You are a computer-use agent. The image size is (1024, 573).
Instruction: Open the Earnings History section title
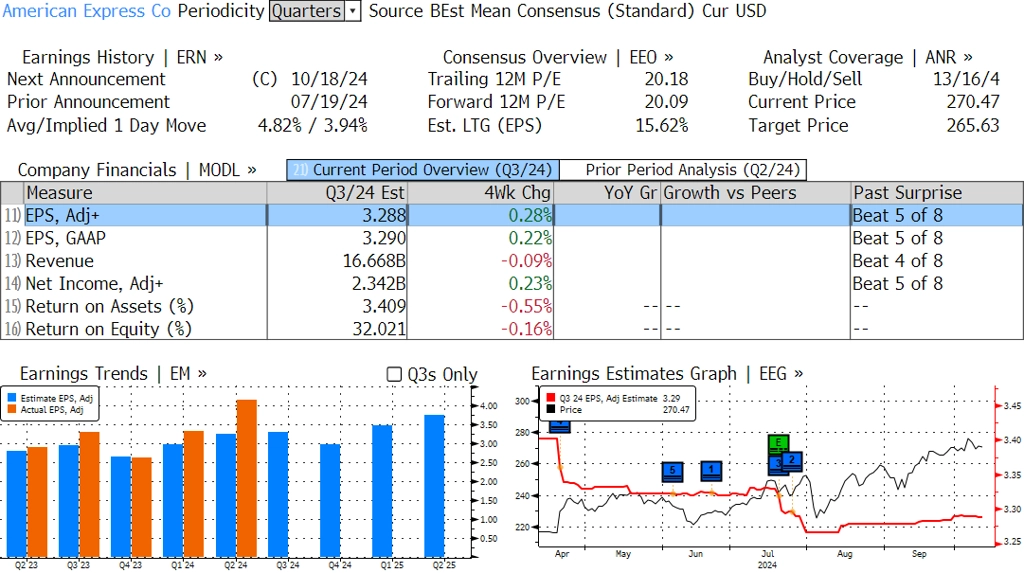tap(88, 57)
